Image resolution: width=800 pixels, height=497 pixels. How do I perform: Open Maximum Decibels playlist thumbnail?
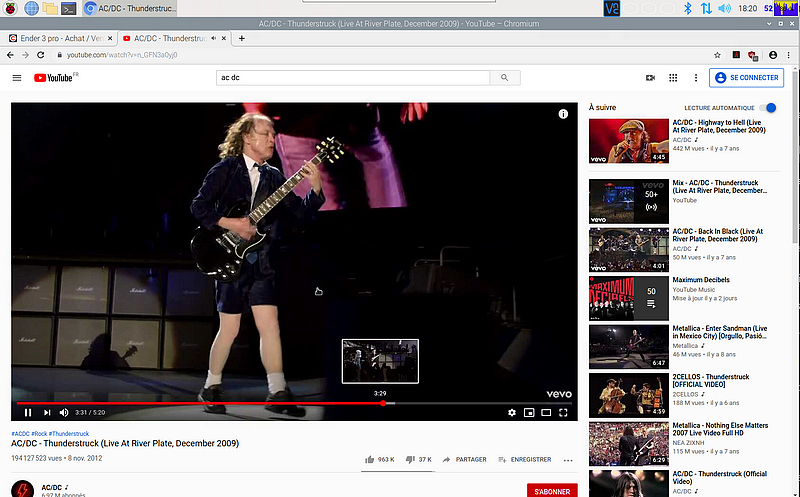click(629, 299)
